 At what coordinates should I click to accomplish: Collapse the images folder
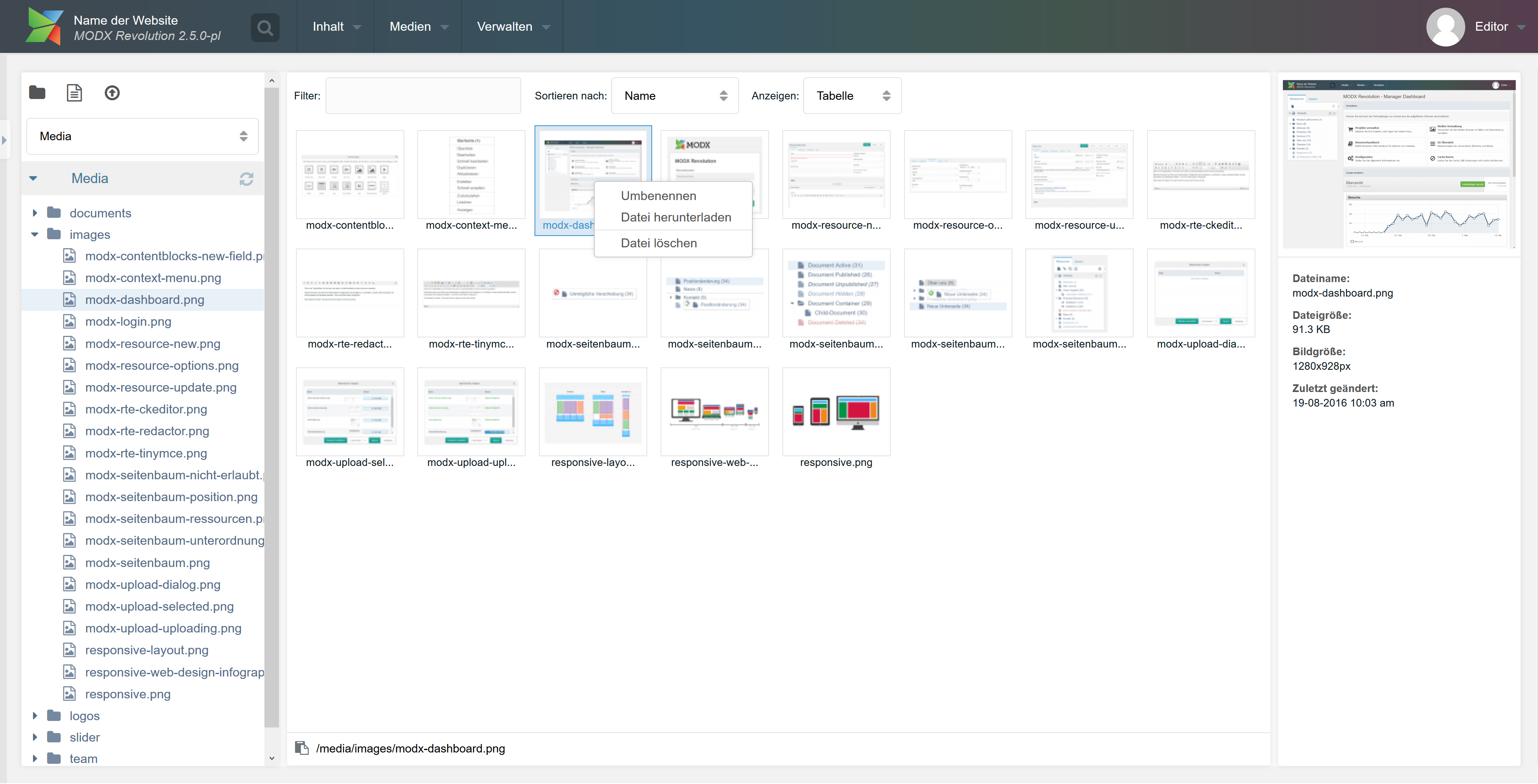(34, 234)
